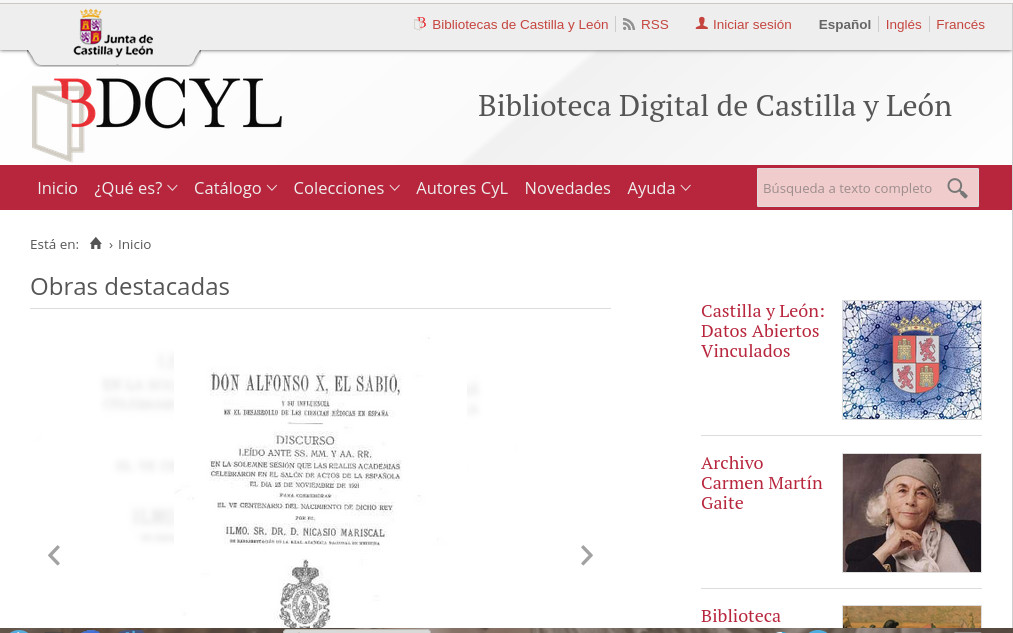Open the Ayuda dropdown menu
1013x633 pixels.
coord(658,188)
